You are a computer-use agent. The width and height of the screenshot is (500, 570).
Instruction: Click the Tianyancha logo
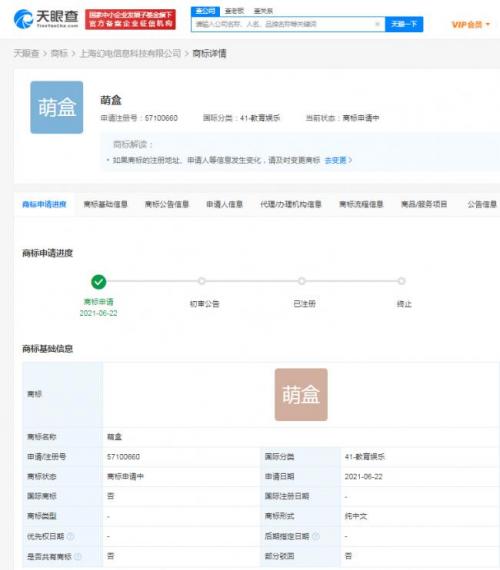[46, 19]
